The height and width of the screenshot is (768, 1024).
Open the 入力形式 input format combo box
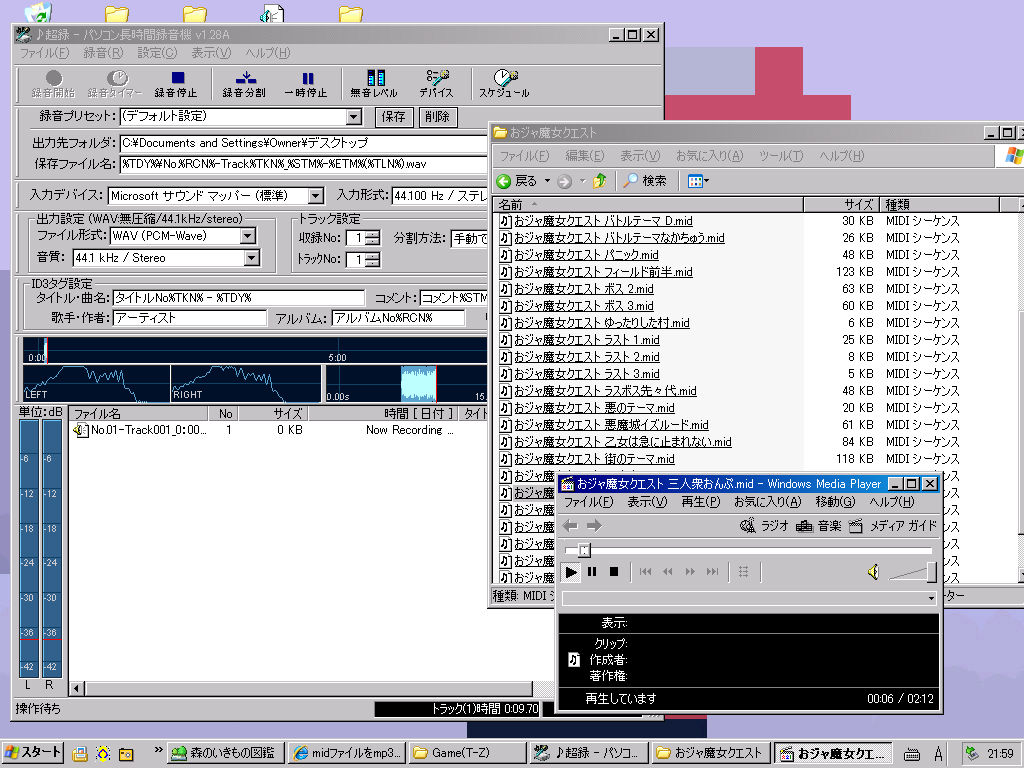(x=440, y=195)
